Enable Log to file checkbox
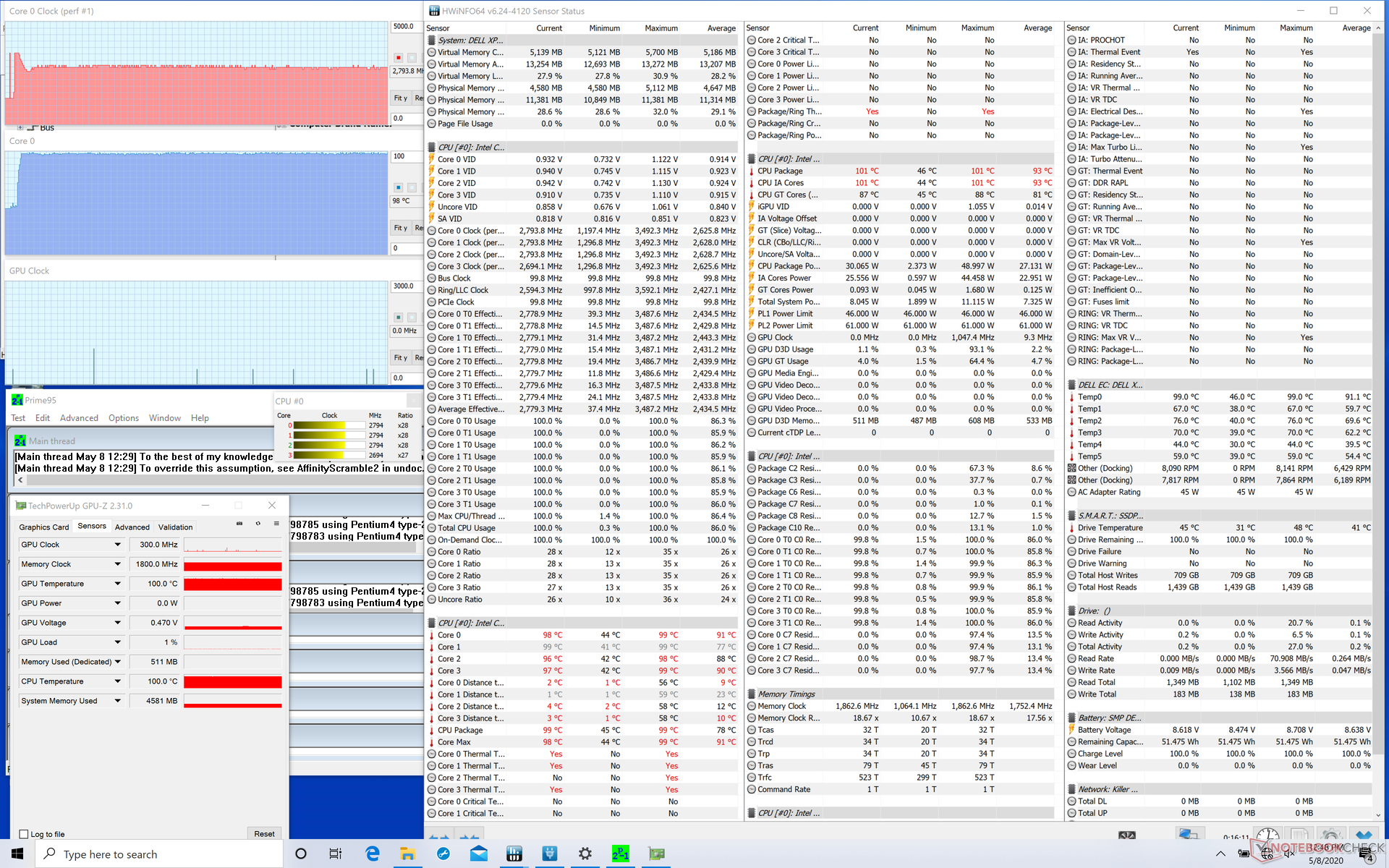The image size is (1389, 868). 24,834
